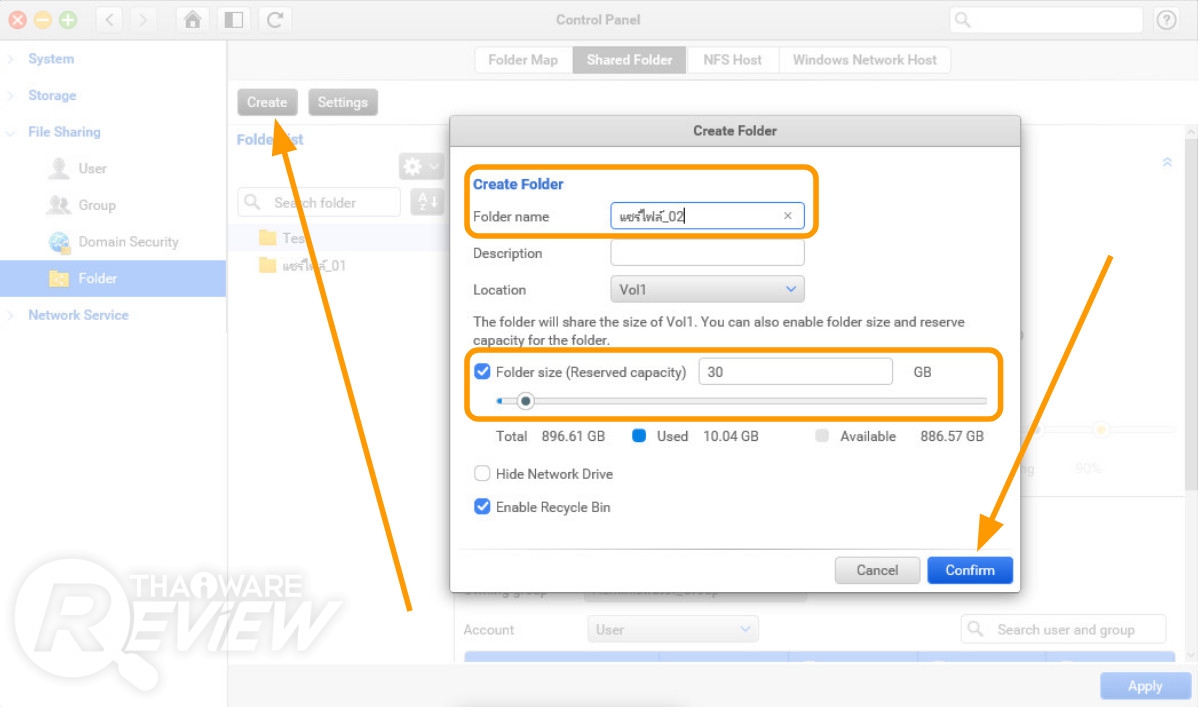Image resolution: width=1198 pixels, height=707 pixels.
Task: Open the Control Panel home icon
Action: click(x=193, y=20)
